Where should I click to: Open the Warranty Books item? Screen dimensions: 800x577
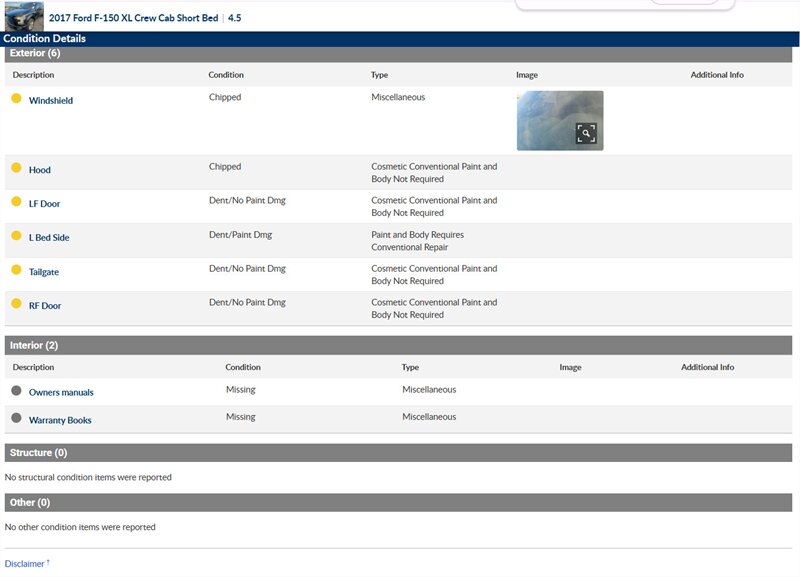click(x=60, y=420)
